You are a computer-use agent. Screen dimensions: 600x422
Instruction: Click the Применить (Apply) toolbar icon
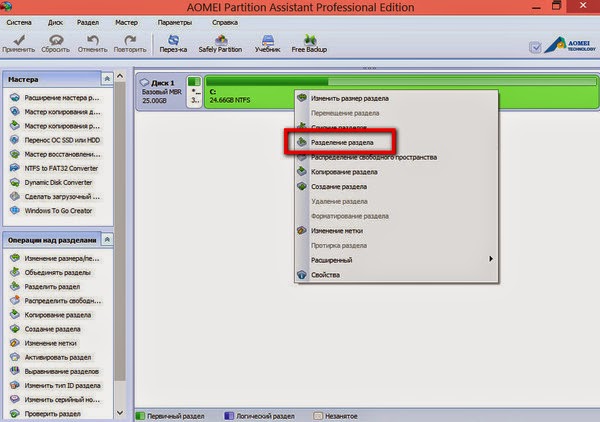(x=18, y=43)
